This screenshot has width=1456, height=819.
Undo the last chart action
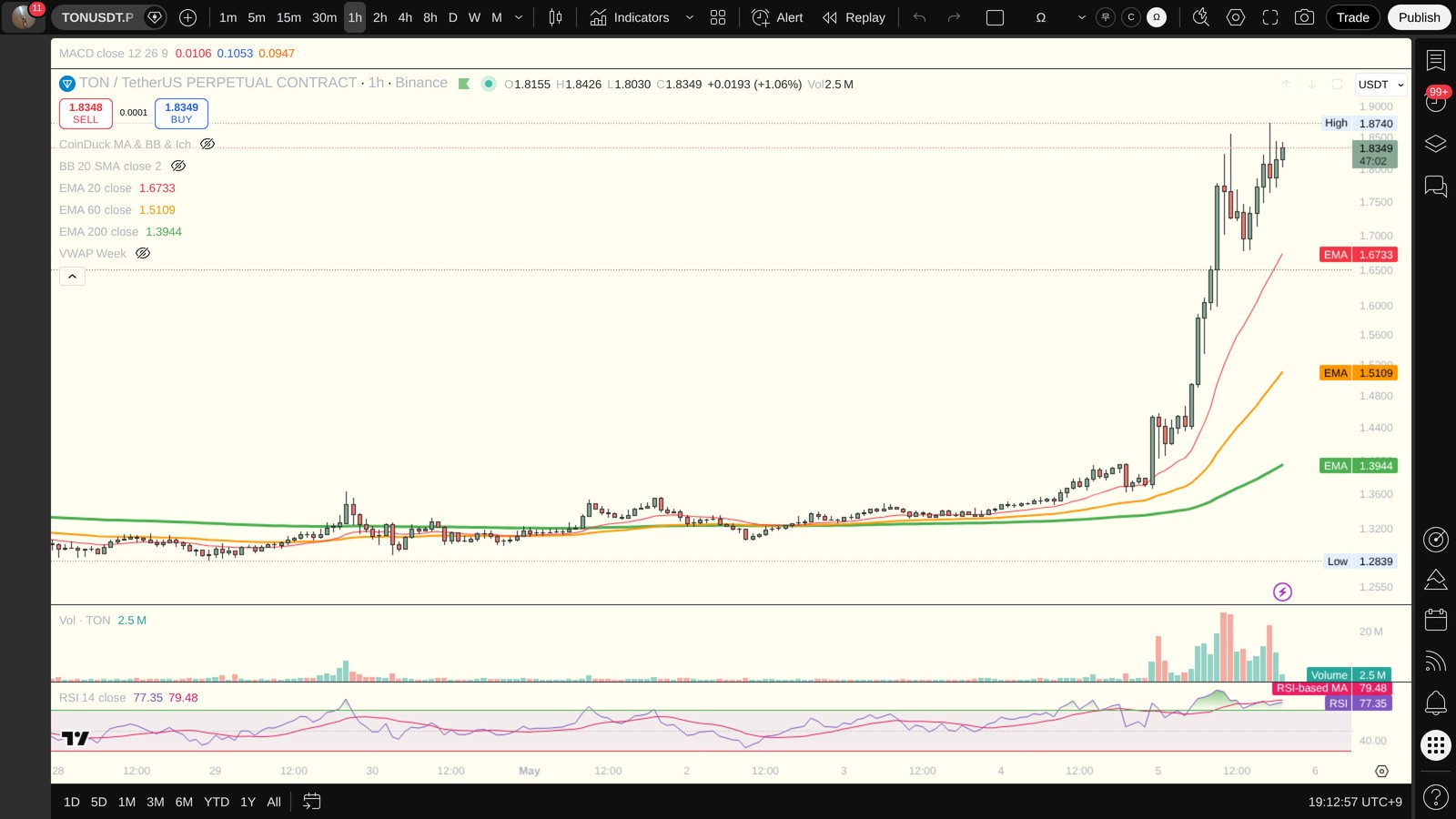tap(920, 17)
